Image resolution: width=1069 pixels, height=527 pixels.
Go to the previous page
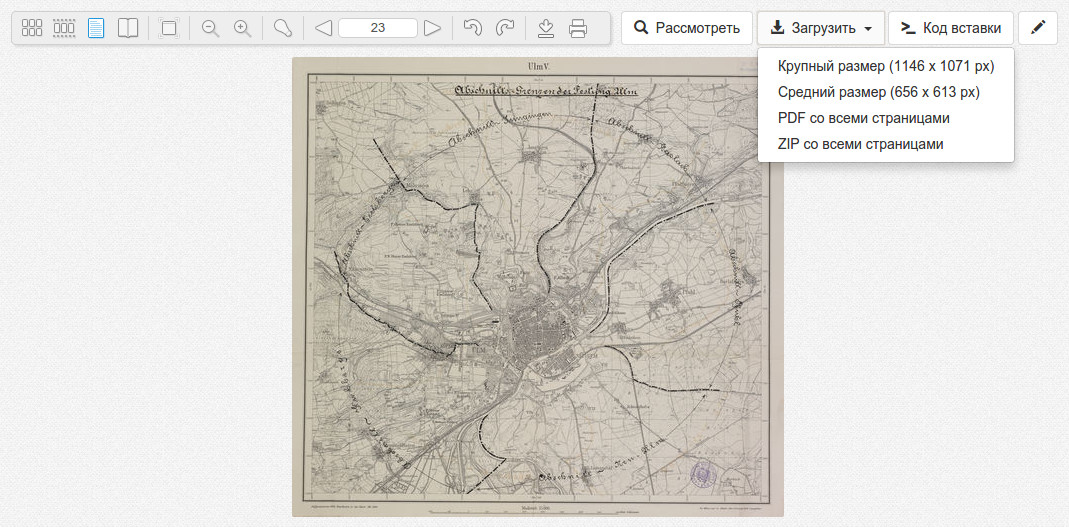[323, 28]
